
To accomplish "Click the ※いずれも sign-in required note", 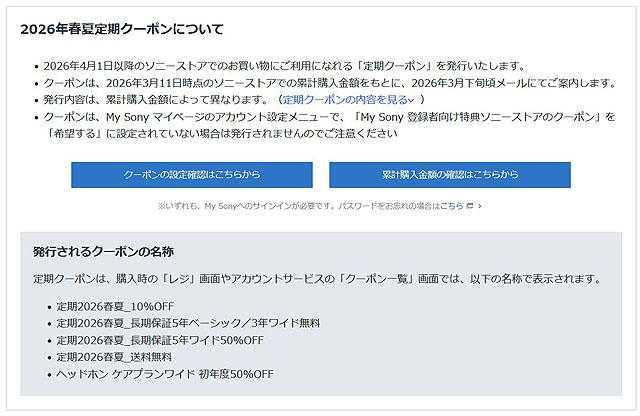I will tap(290, 205).
